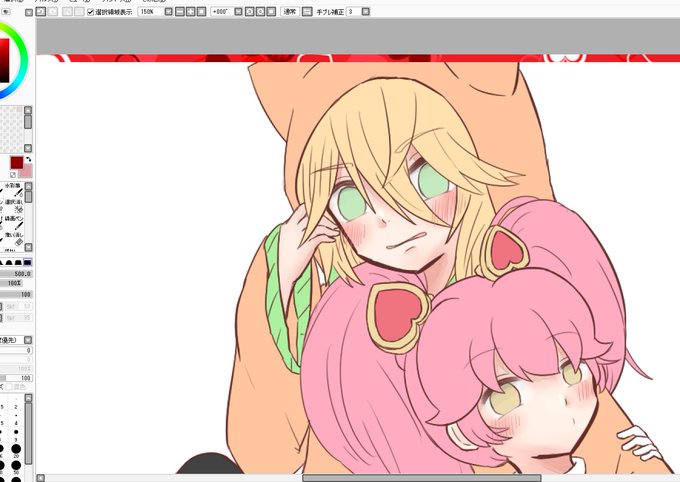Viewport: 680px width, 482px height.
Task: Select the watercolor brush tool
Action: coord(14,190)
